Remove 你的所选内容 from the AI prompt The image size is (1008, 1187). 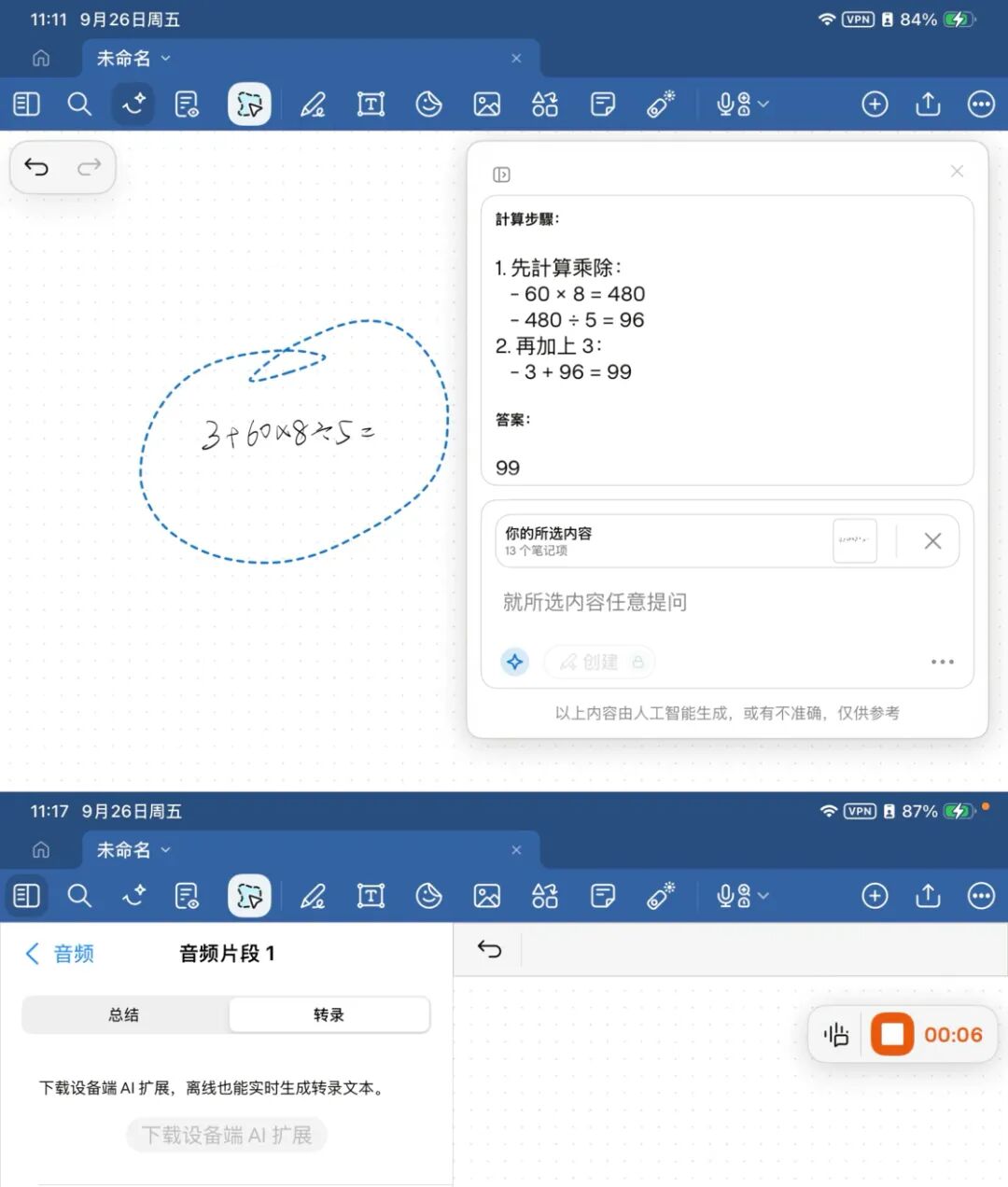coord(932,540)
